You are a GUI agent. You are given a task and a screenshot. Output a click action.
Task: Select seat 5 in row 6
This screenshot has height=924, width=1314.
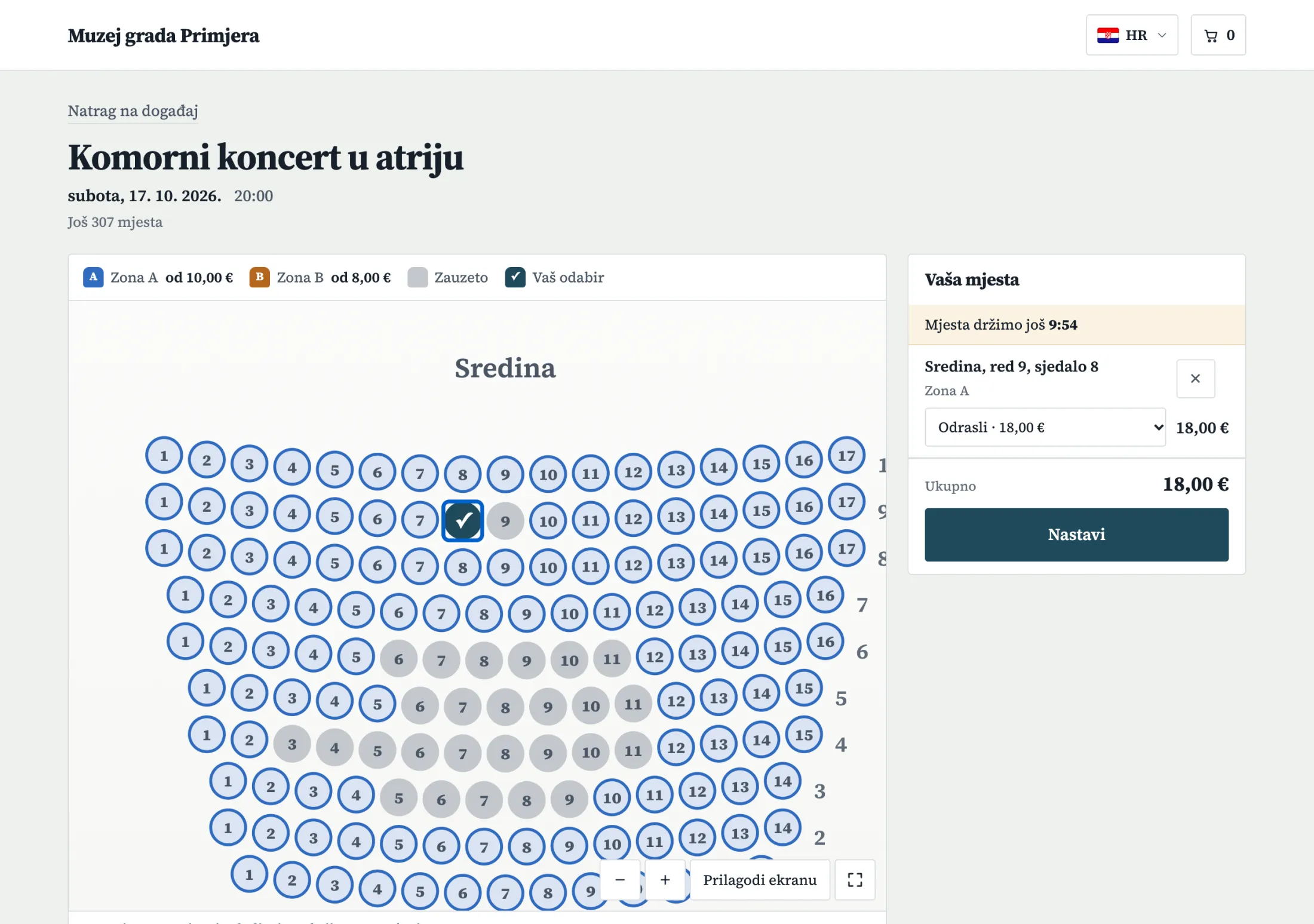[356, 657]
